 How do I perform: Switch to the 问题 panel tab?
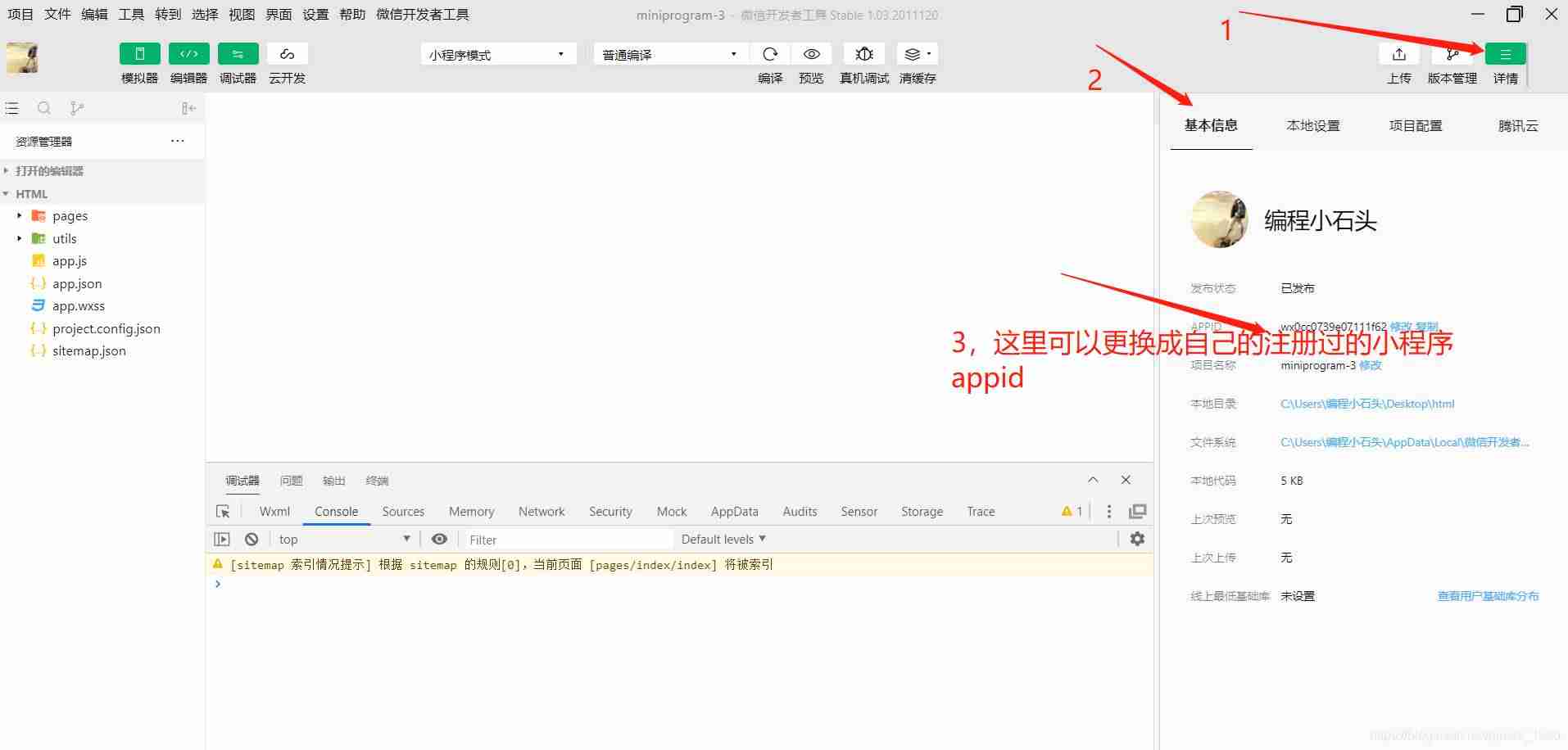click(291, 481)
